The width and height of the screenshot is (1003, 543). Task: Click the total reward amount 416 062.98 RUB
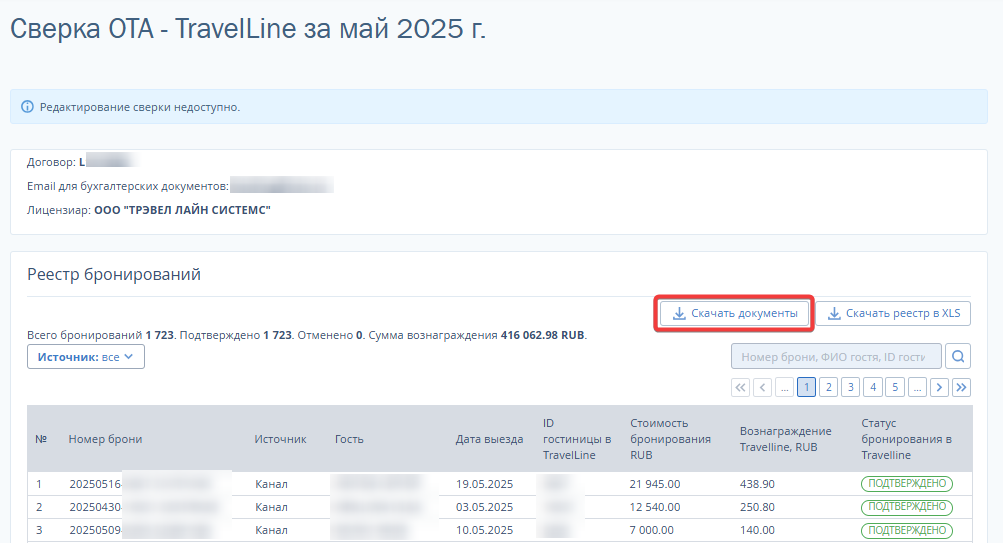(x=542, y=335)
